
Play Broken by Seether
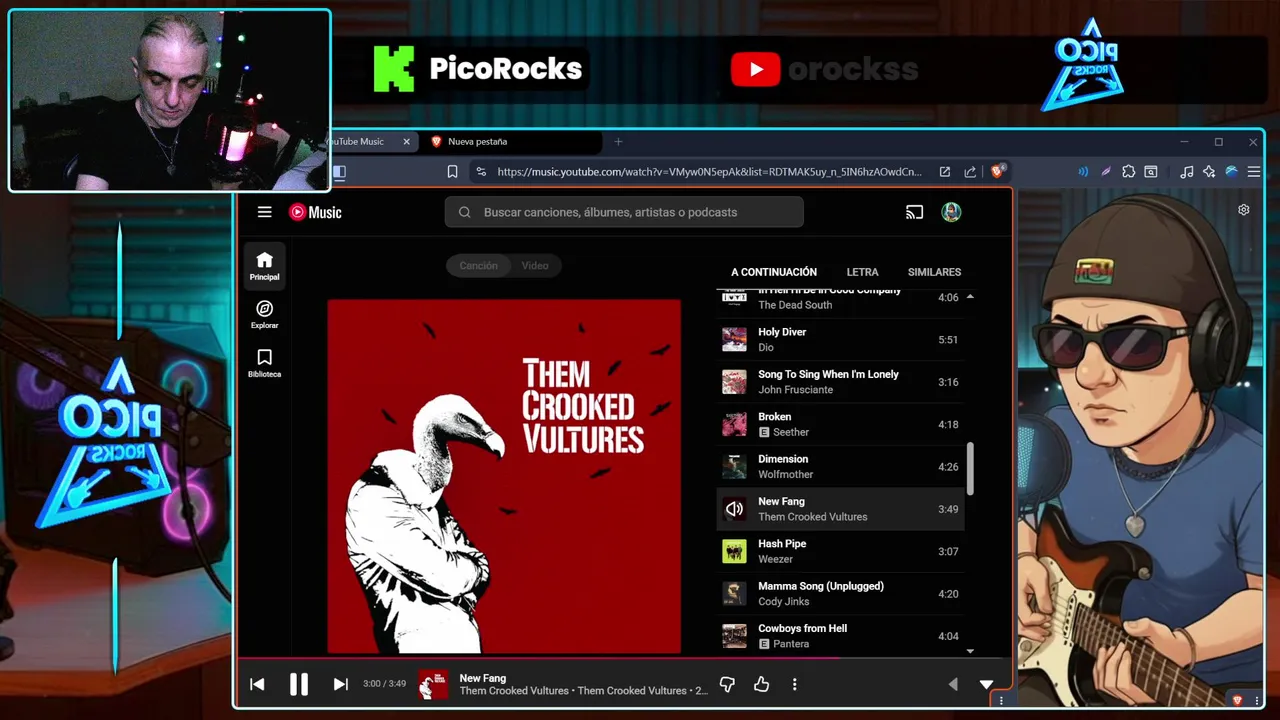click(841, 424)
